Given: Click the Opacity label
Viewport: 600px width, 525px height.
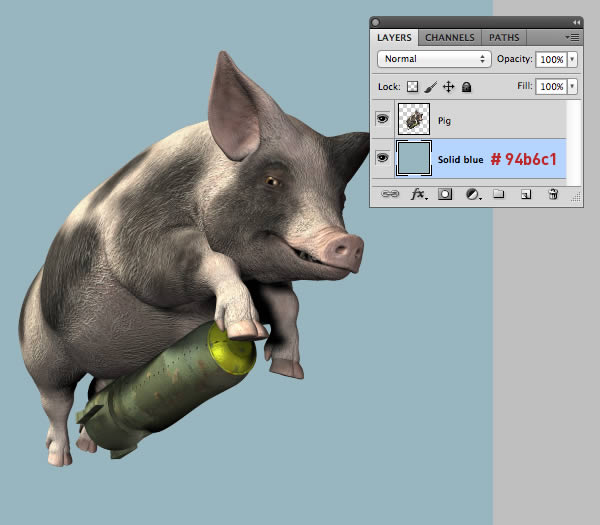Looking at the screenshot, I should point(515,59).
